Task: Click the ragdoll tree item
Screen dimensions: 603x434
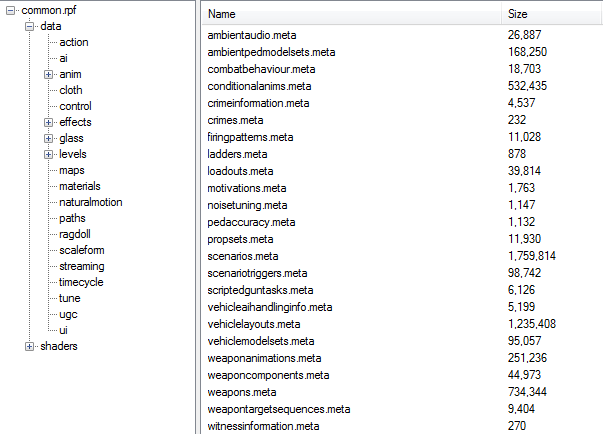Action: click(75, 234)
